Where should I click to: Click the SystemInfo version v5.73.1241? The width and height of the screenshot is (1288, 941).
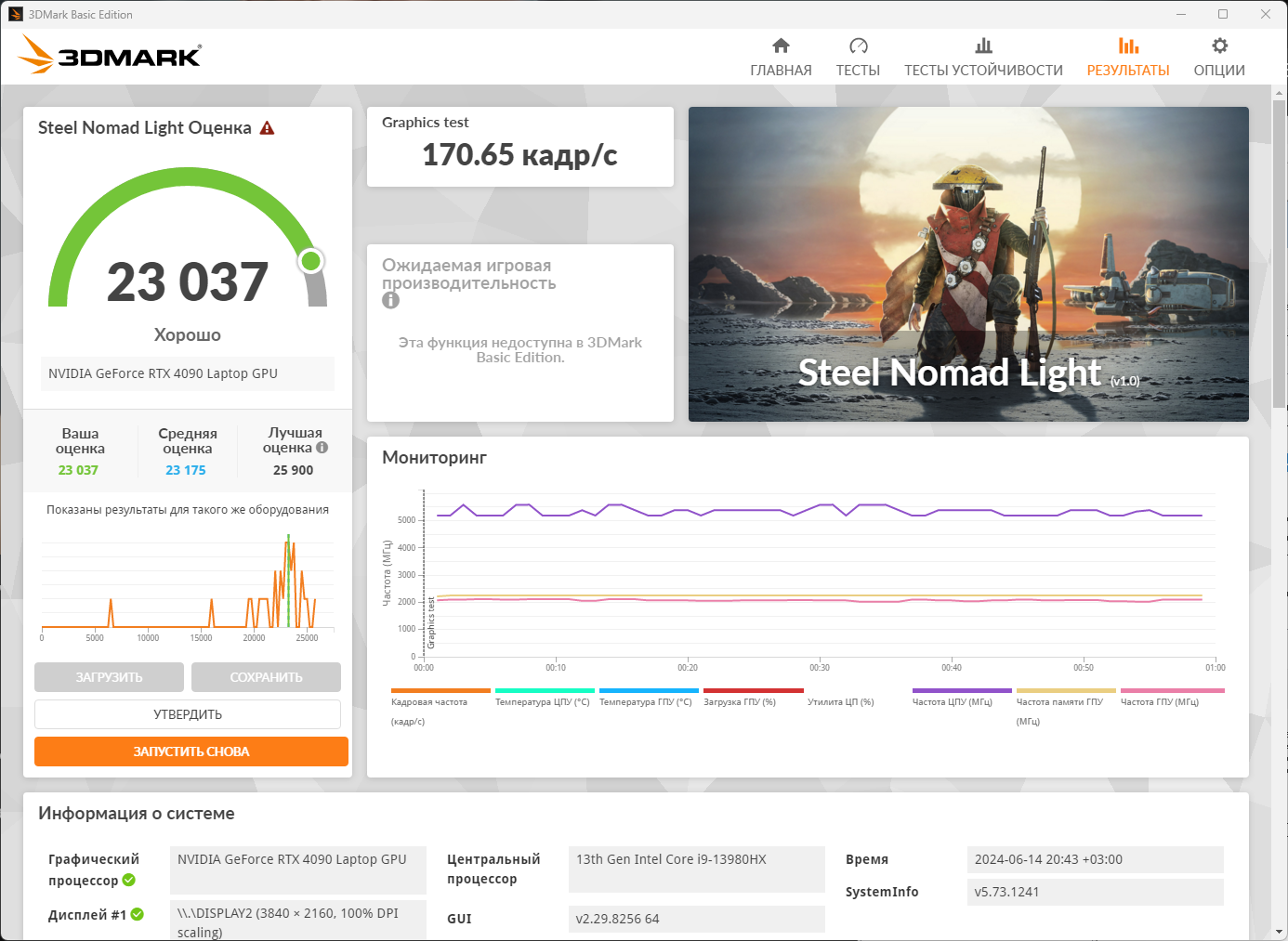click(x=1096, y=892)
